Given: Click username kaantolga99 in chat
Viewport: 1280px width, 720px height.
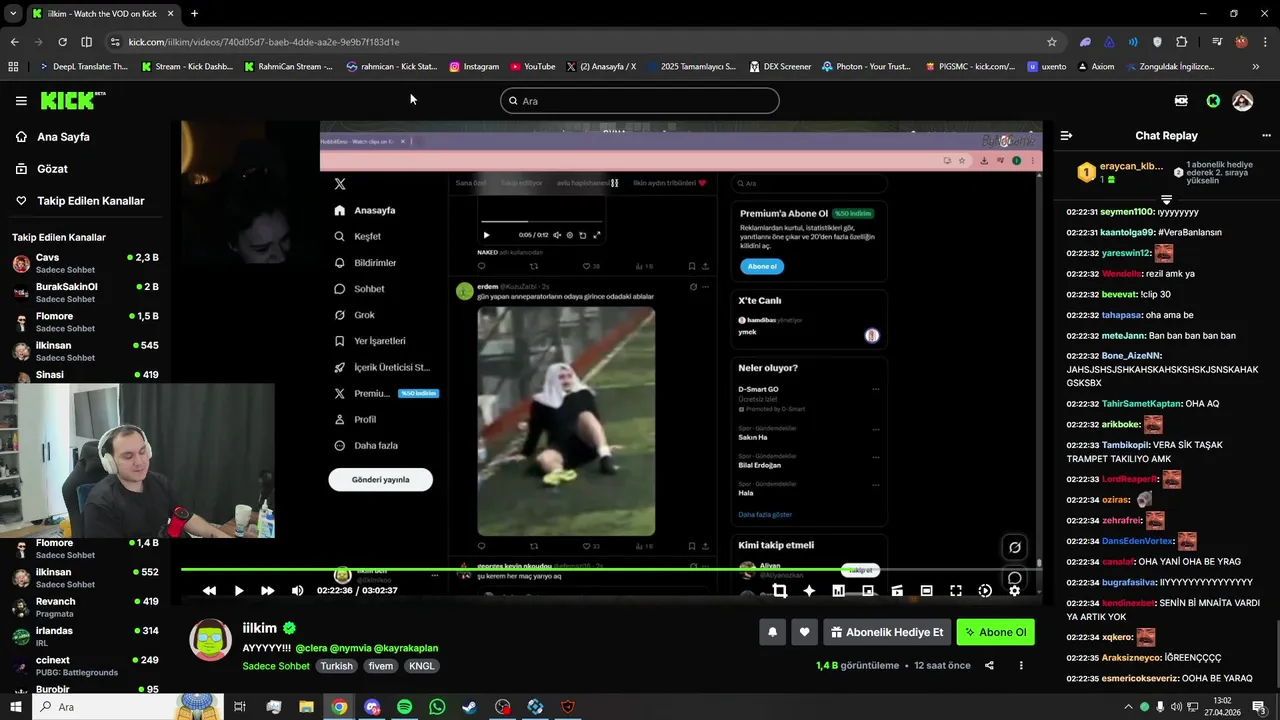Looking at the screenshot, I should pos(1127,232).
